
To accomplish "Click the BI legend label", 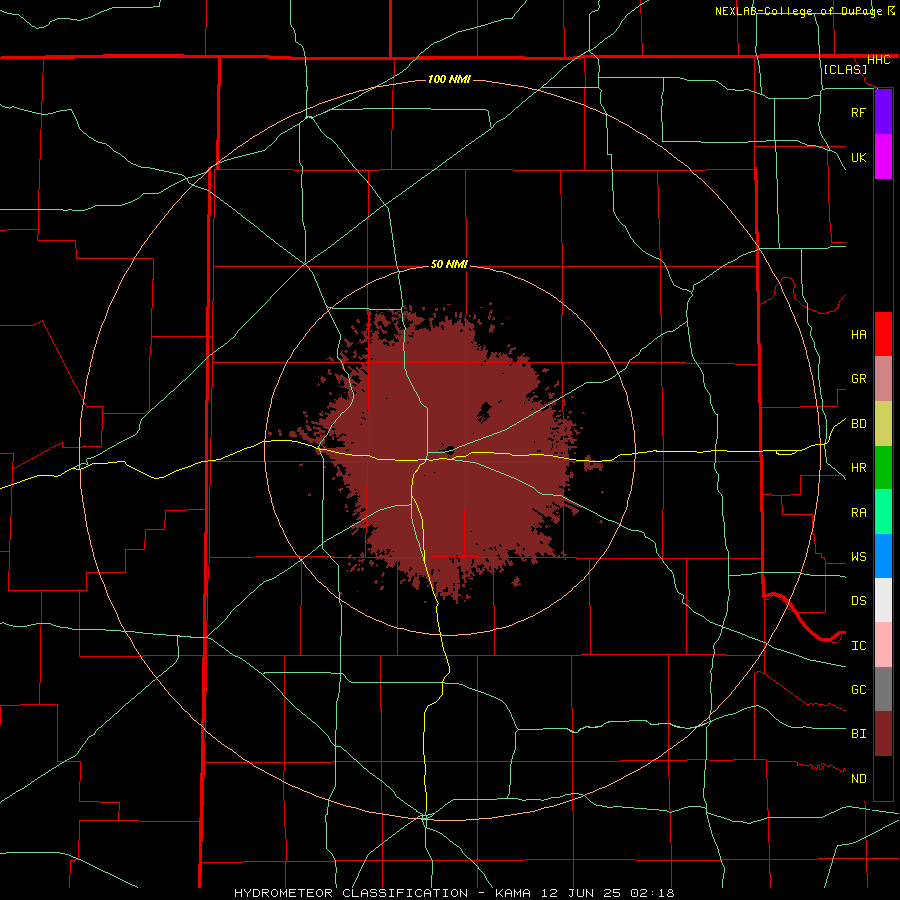I will click(x=858, y=734).
